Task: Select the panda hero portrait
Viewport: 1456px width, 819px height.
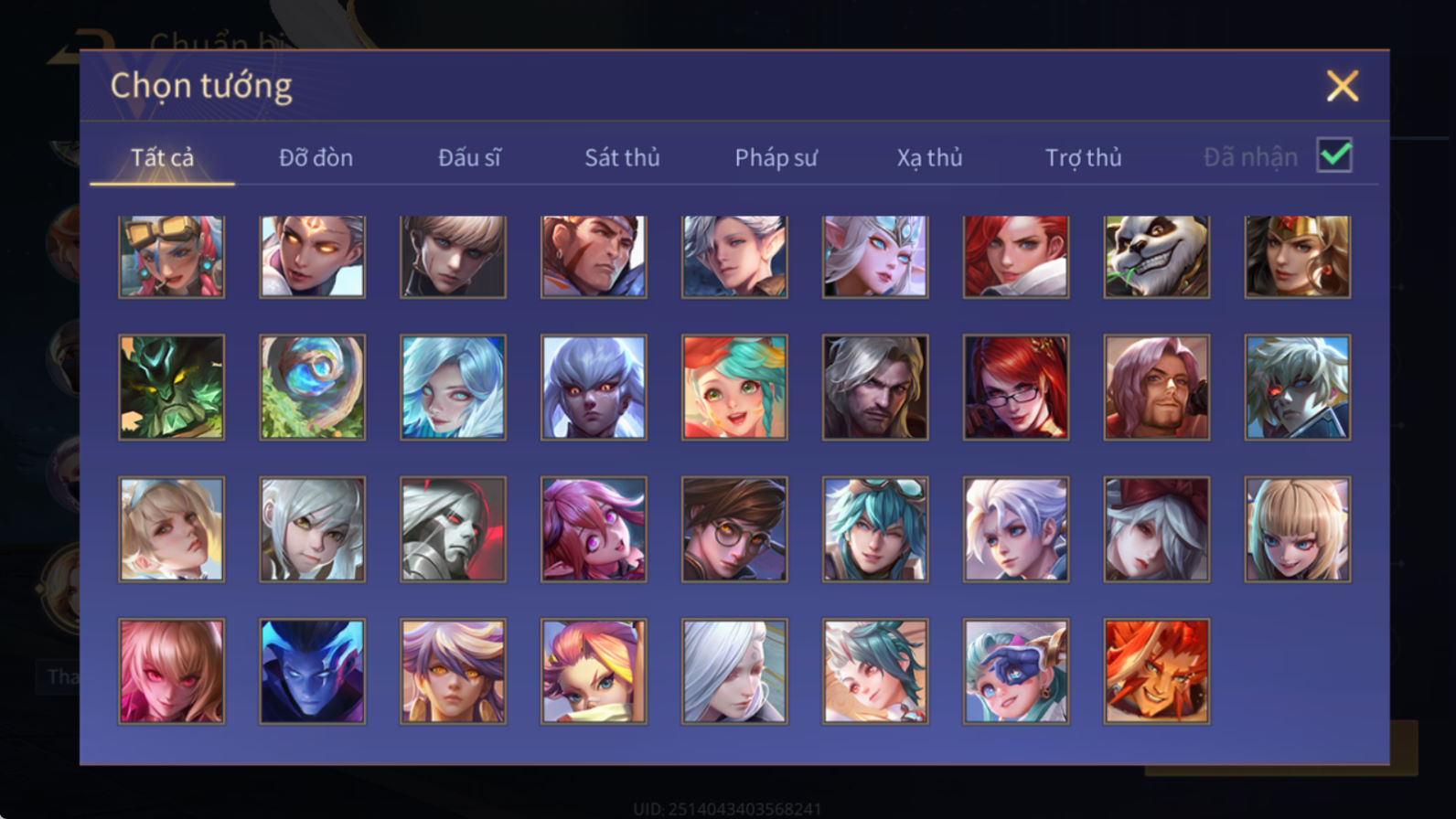Action: coord(1156,256)
